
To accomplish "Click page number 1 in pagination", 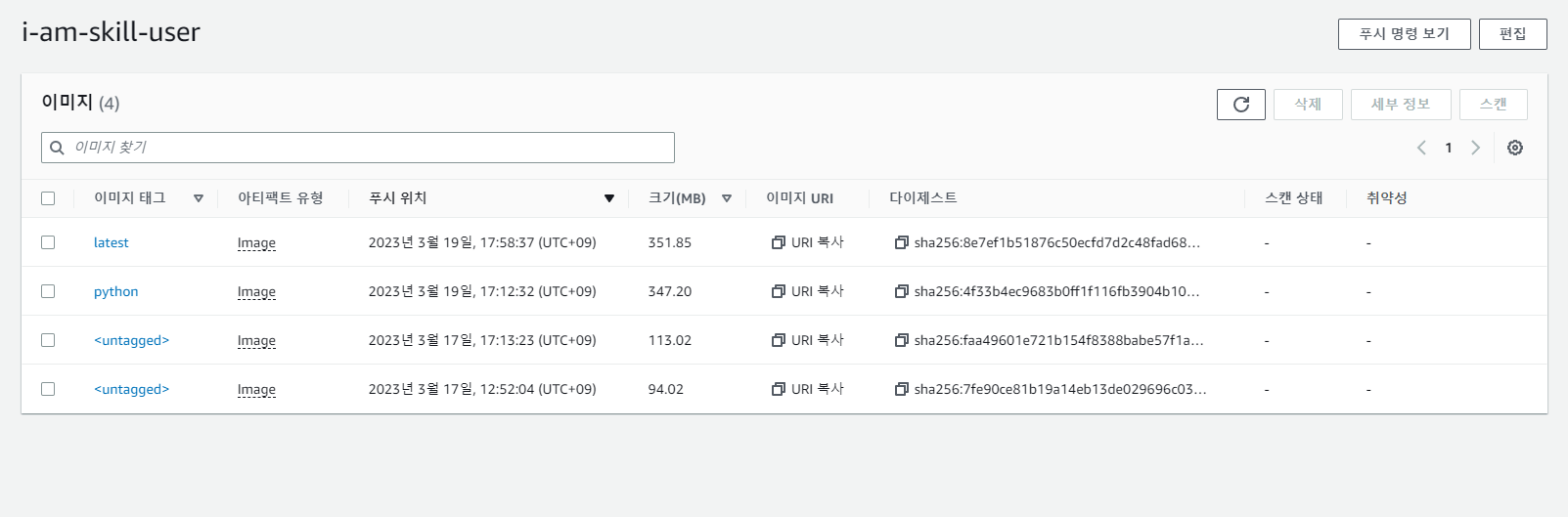I will click(1449, 148).
